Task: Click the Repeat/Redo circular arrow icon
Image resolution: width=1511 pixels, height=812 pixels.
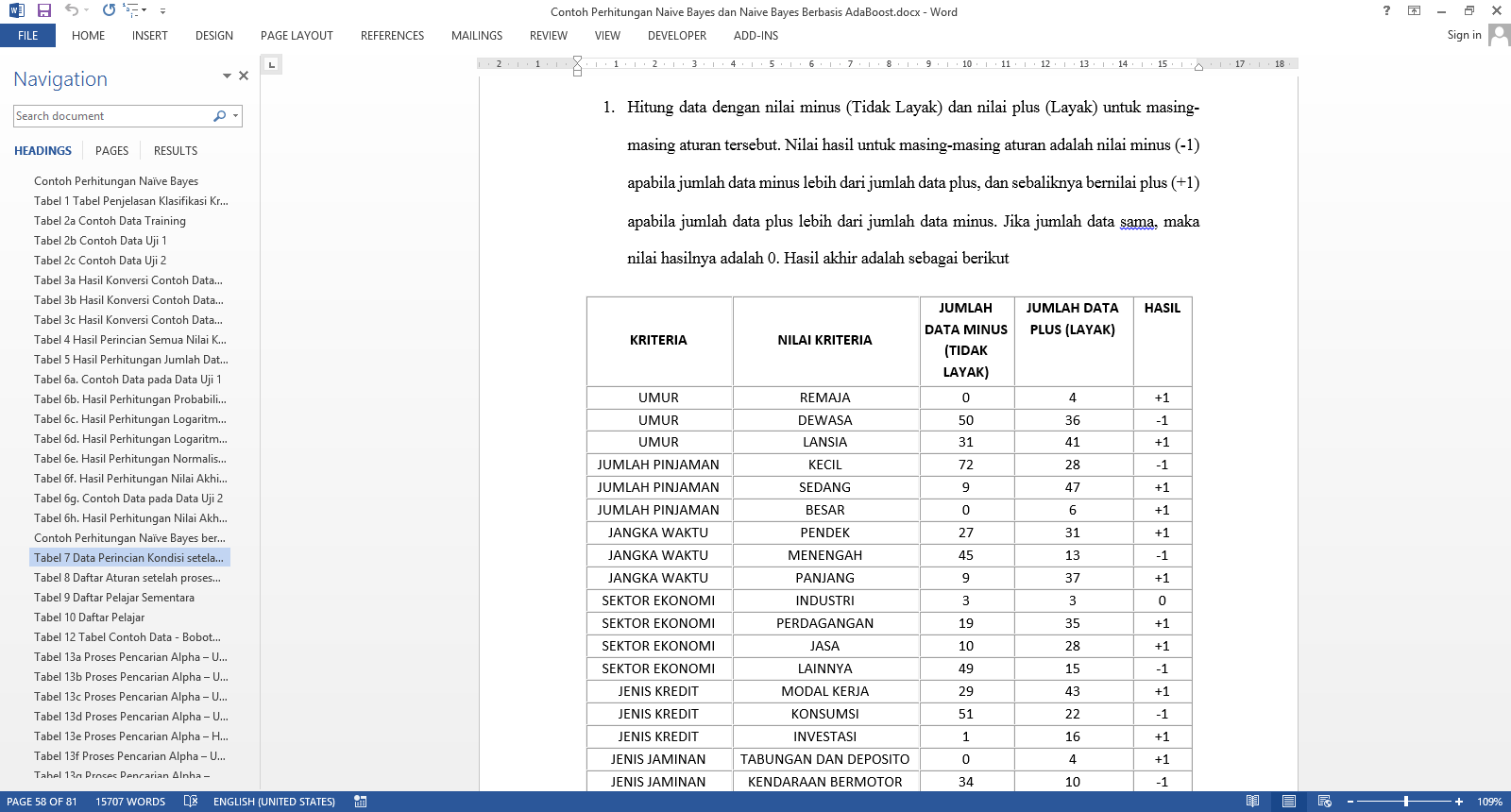Action: pyautogui.click(x=109, y=10)
